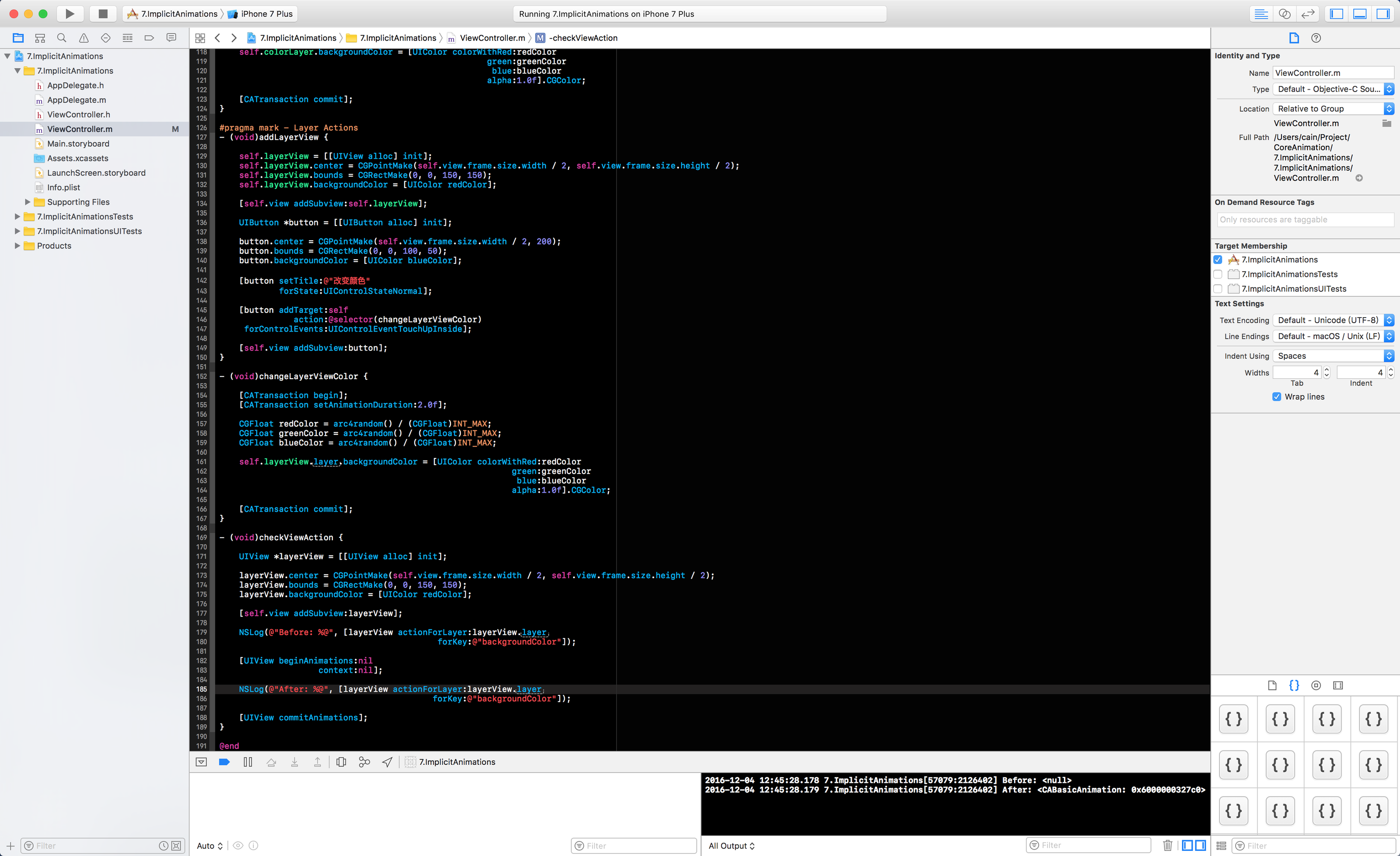The width and height of the screenshot is (1400, 856).
Task: Open the Find navigator (magnifier icon)
Action: (62, 38)
